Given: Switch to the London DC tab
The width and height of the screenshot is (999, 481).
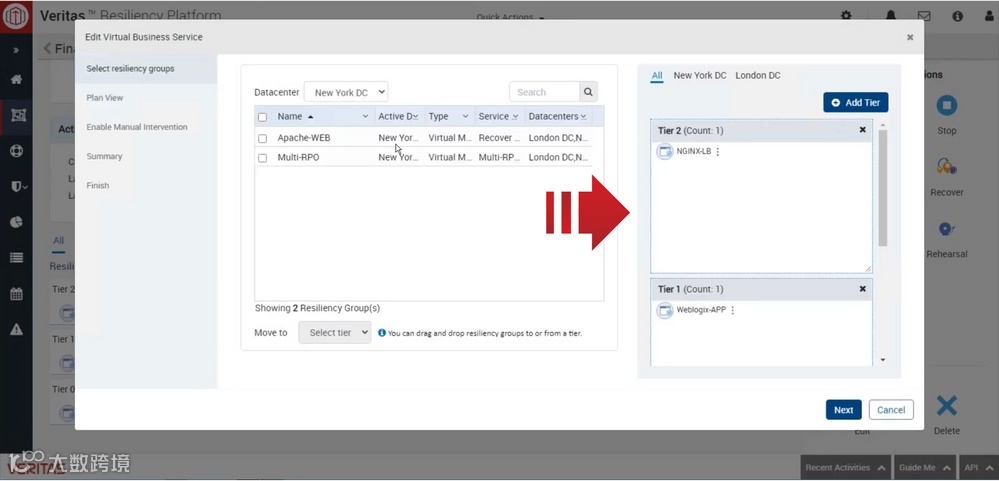Looking at the screenshot, I should 758,75.
